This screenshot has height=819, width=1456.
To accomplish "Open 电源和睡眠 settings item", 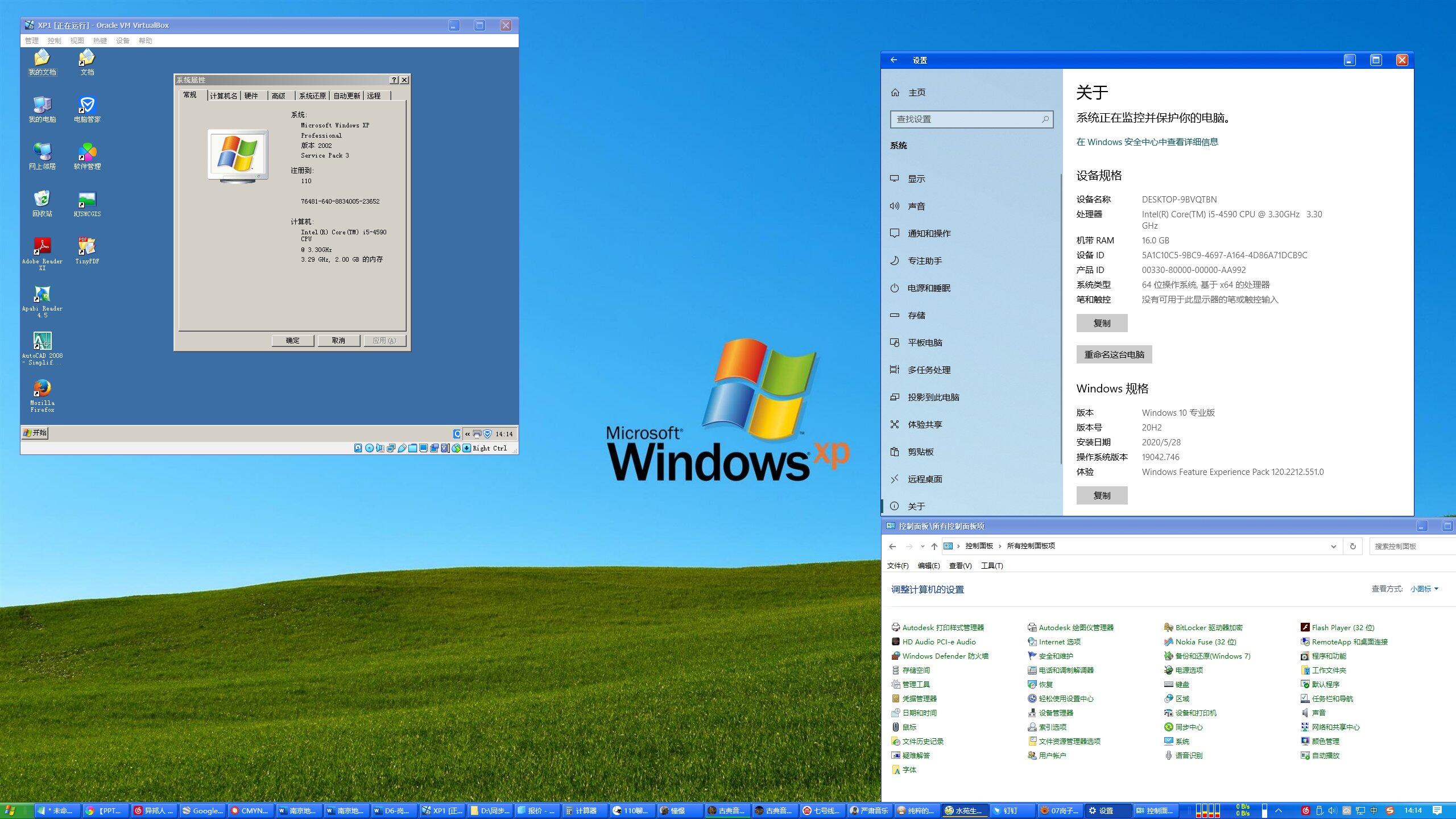I will click(x=971, y=288).
